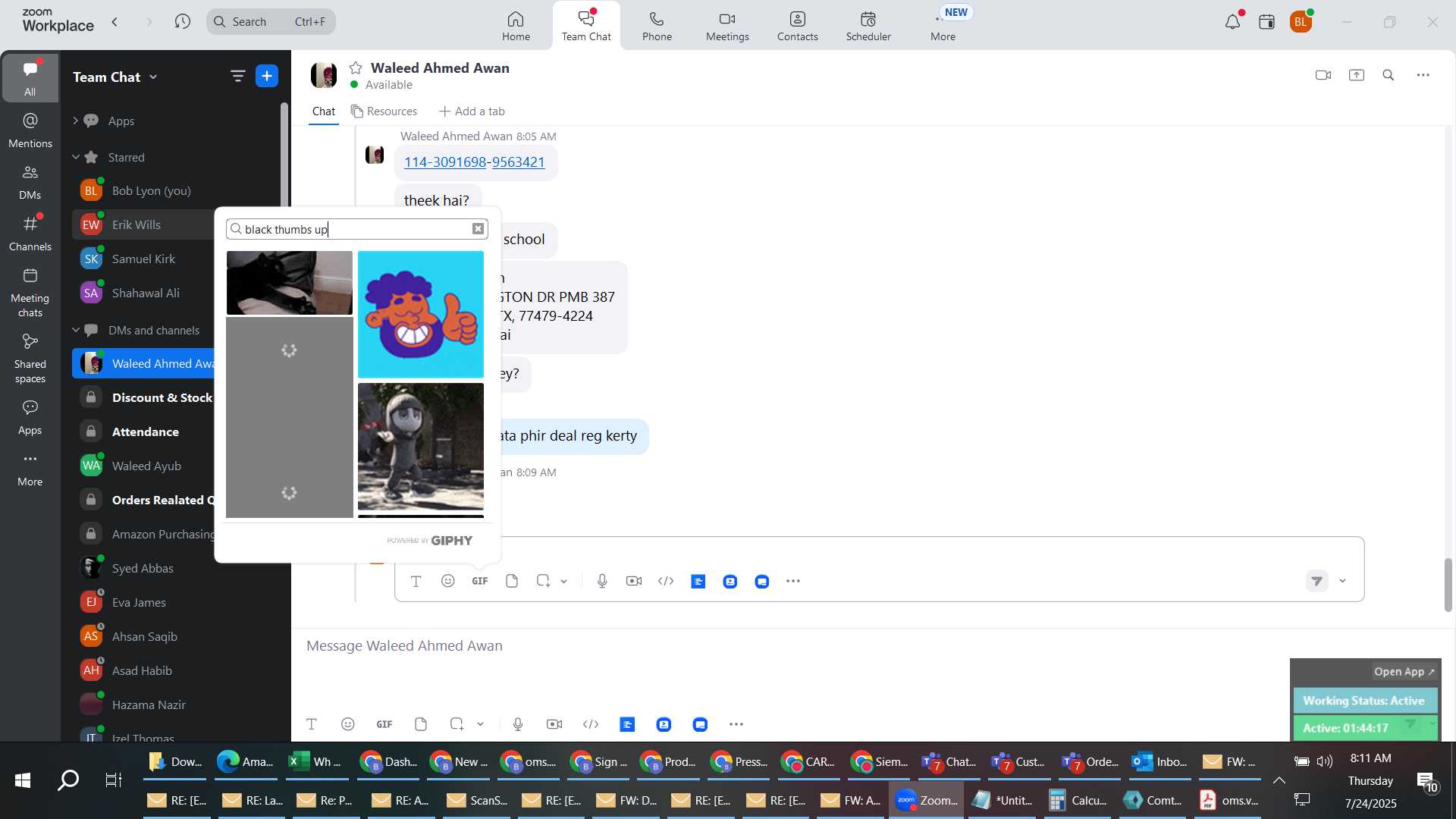Go to the Contacts tab
1456x819 pixels.
click(797, 26)
